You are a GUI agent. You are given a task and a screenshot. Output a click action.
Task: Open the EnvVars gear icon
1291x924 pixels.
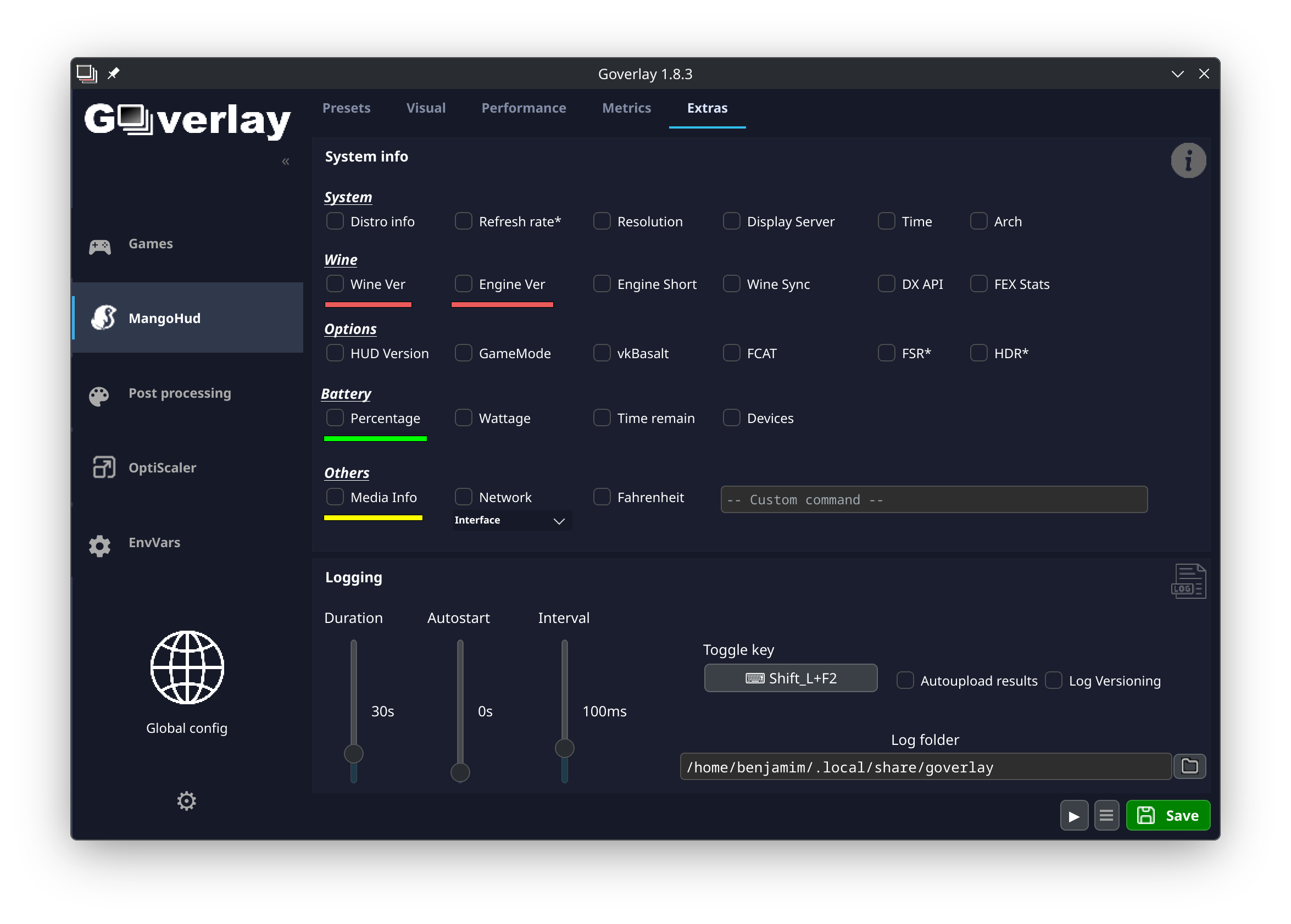(x=99, y=546)
